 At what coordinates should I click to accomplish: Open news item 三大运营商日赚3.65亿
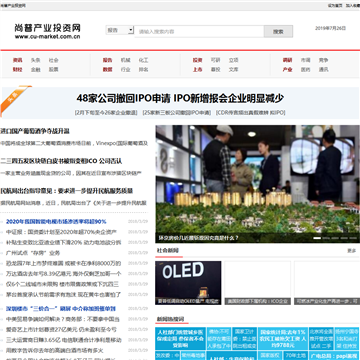tap(64, 340)
